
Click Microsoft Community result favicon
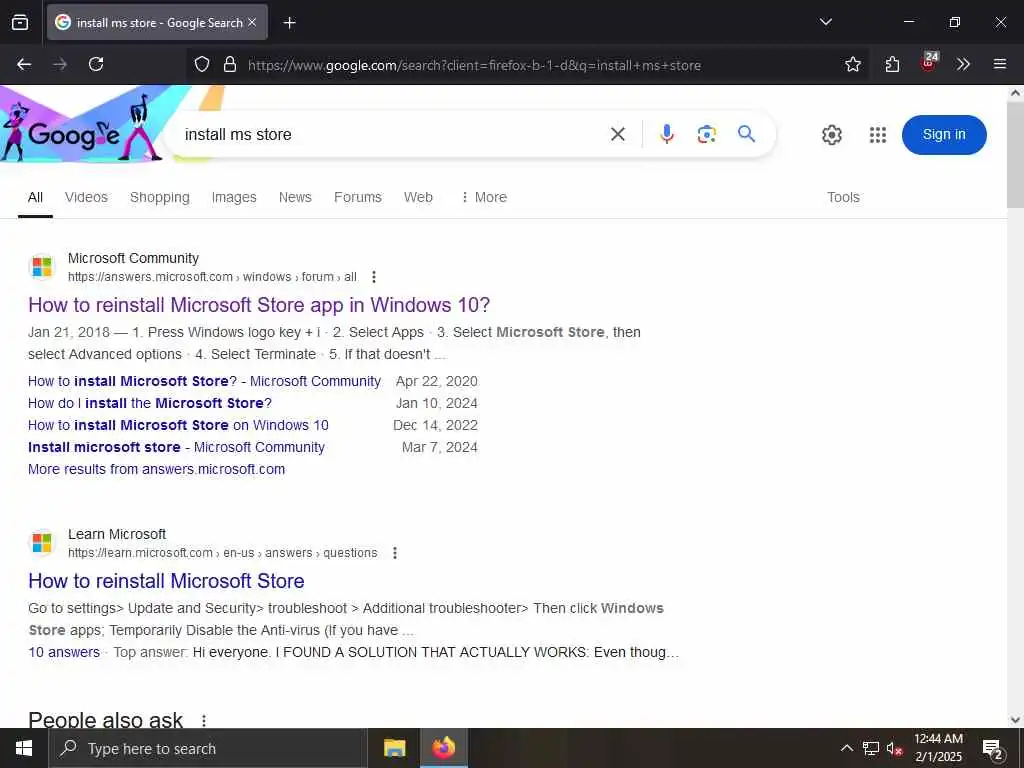pos(42,267)
